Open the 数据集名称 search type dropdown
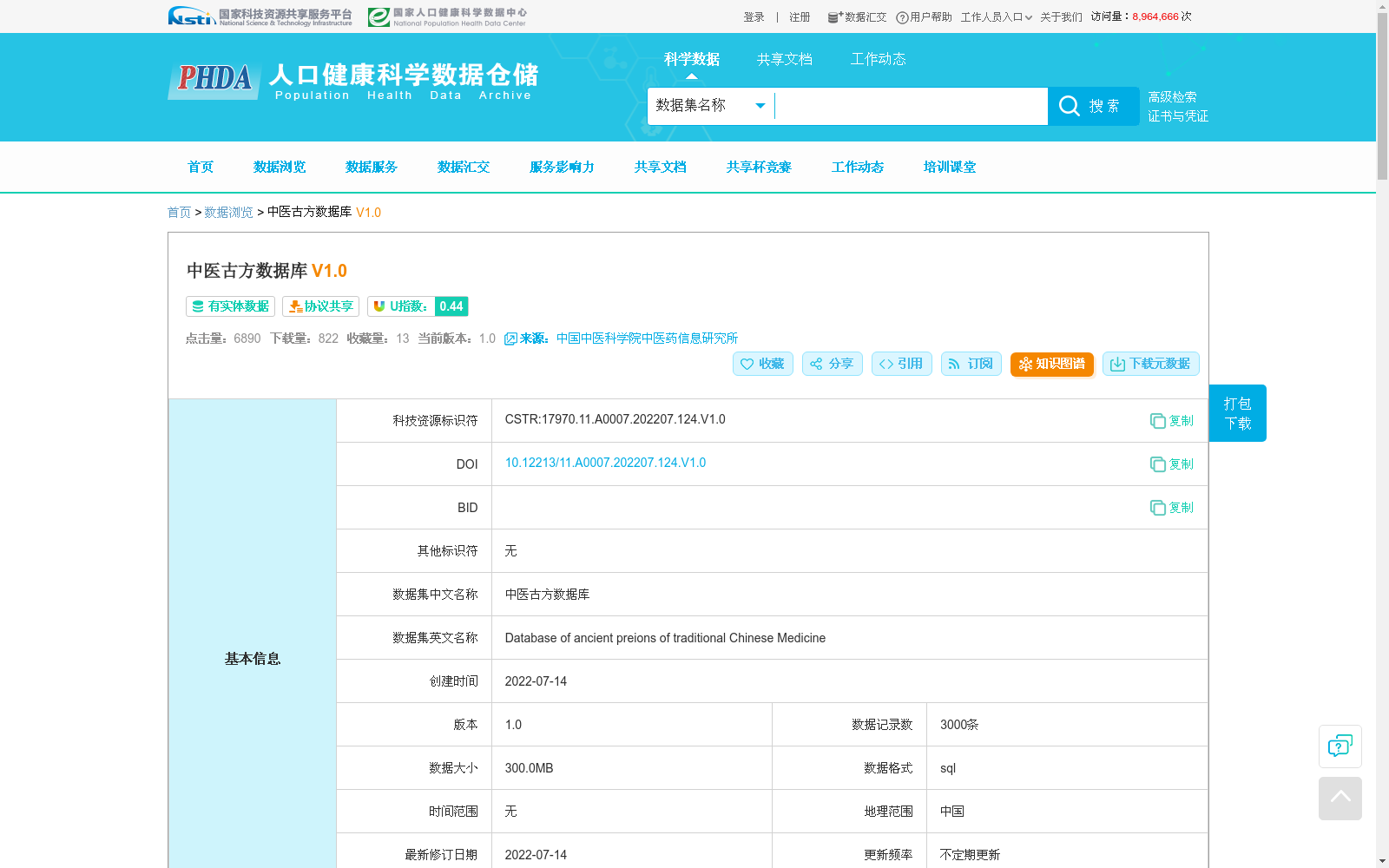The width and height of the screenshot is (1389, 868). (x=710, y=106)
